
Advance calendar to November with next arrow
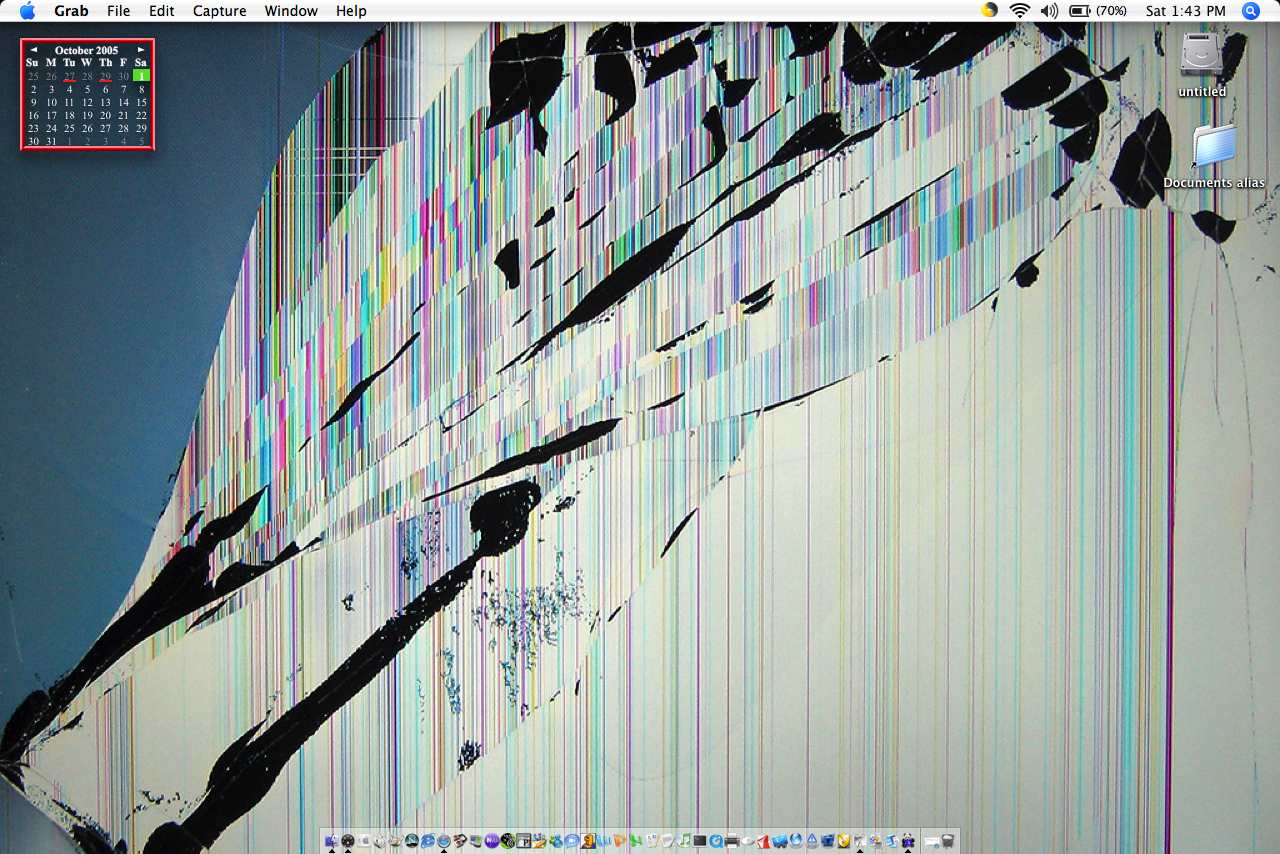[141, 49]
